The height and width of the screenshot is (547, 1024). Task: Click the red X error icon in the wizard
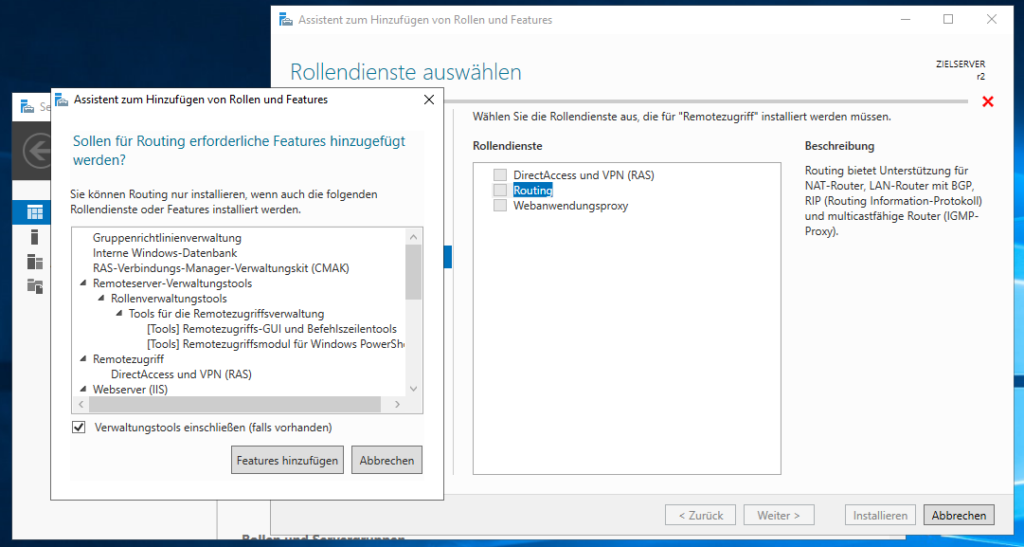(987, 101)
